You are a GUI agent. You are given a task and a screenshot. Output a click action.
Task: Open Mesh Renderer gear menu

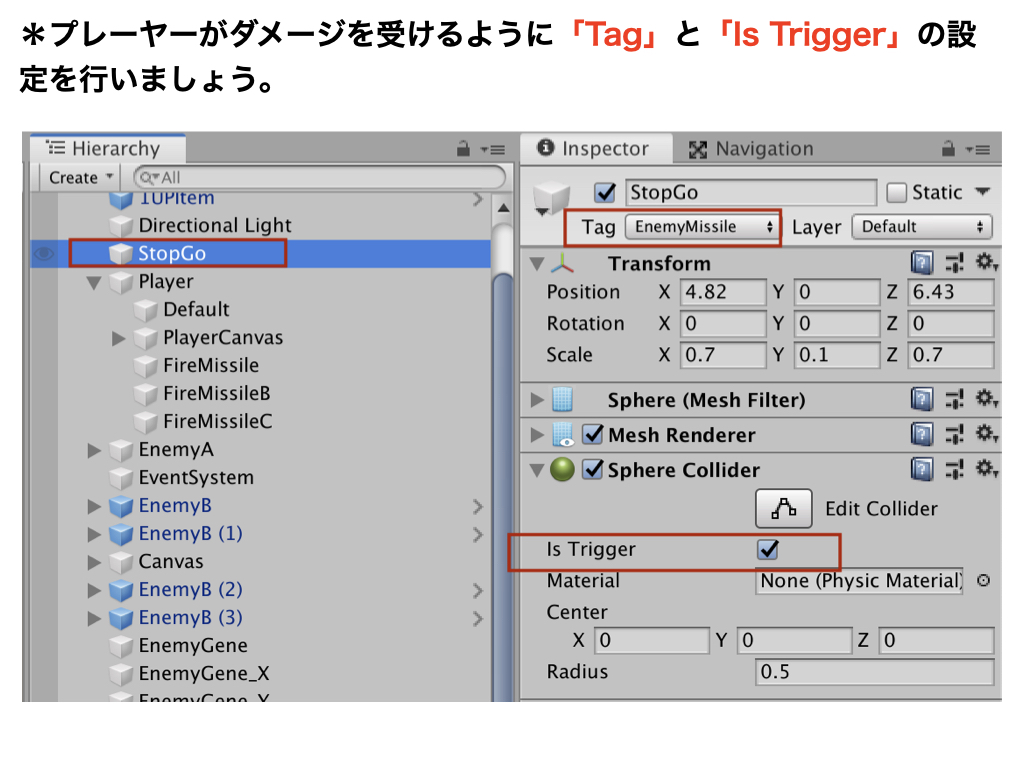pos(986,434)
